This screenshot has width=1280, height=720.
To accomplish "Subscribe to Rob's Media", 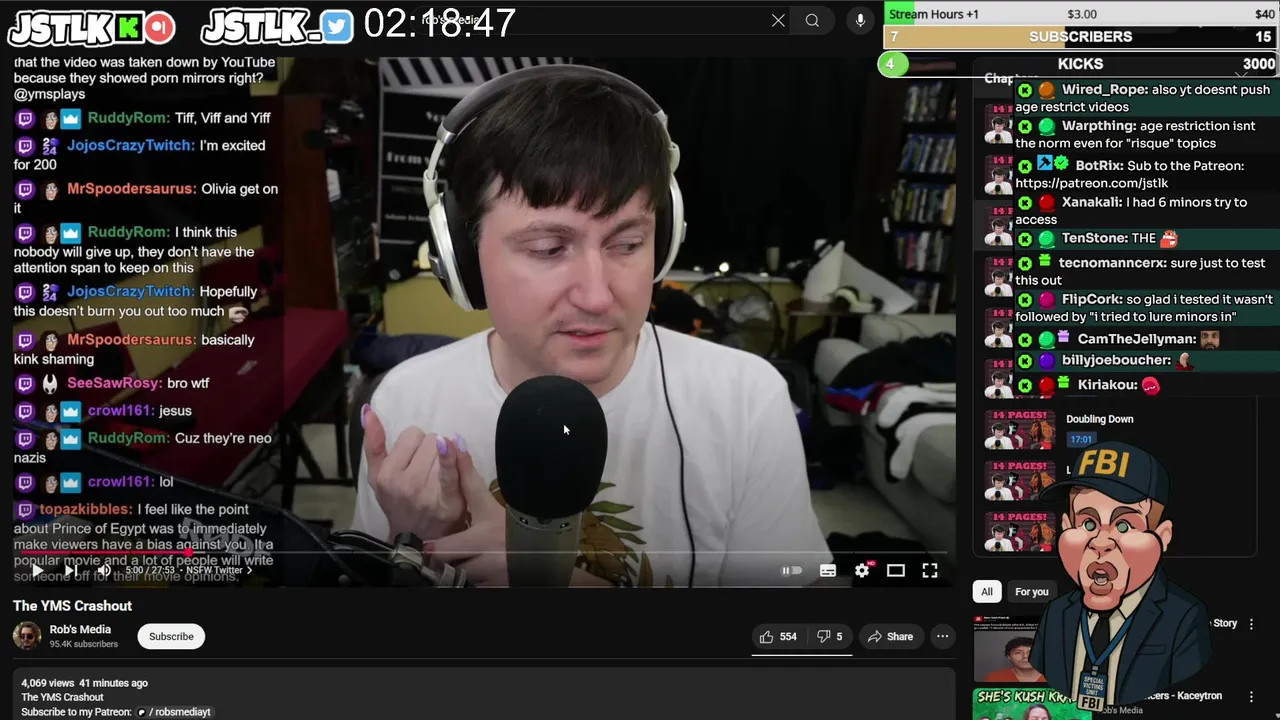I will pyautogui.click(x=171, y=636).
